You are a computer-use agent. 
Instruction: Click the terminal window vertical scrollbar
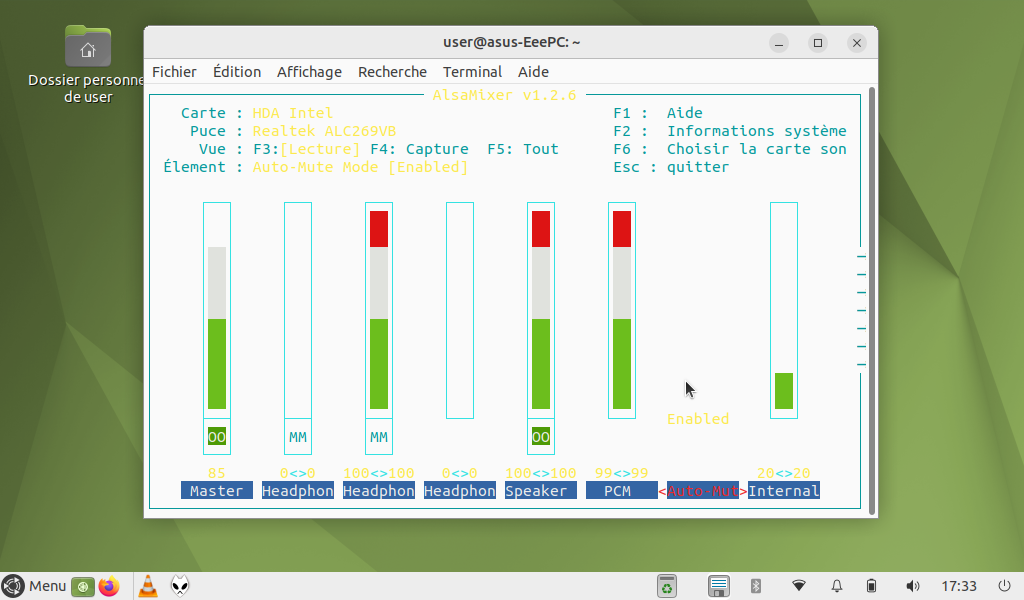[x=872, y=300]
